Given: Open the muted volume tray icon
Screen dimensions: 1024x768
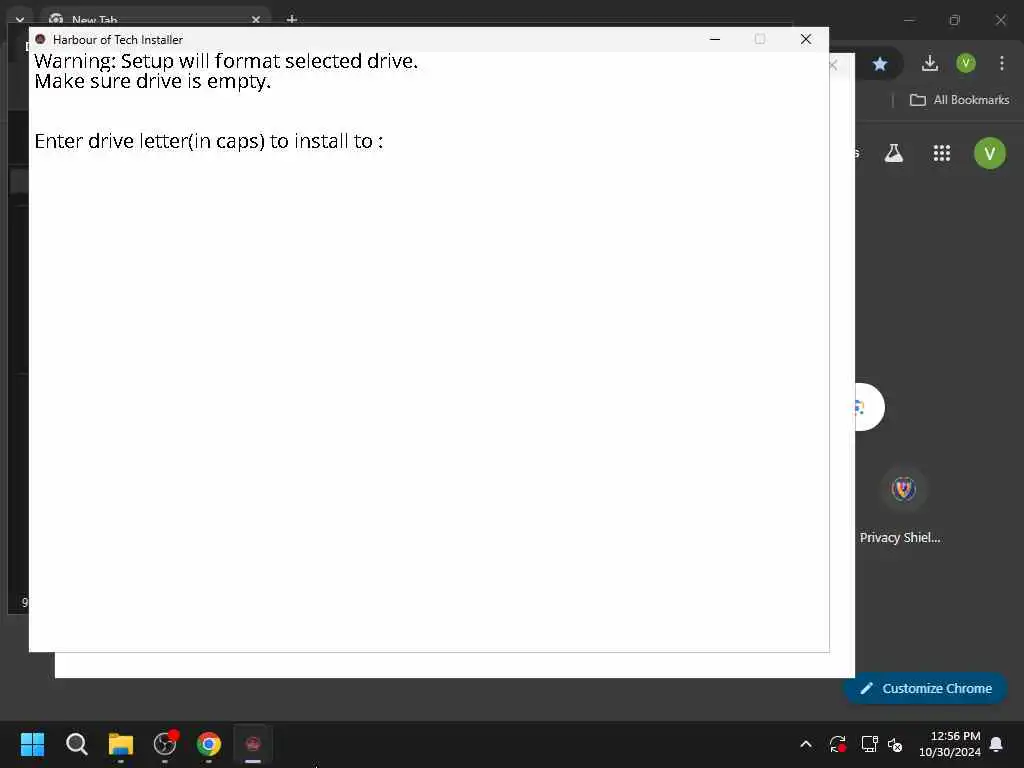Looking at the screenshot, I should pos(895,744).
